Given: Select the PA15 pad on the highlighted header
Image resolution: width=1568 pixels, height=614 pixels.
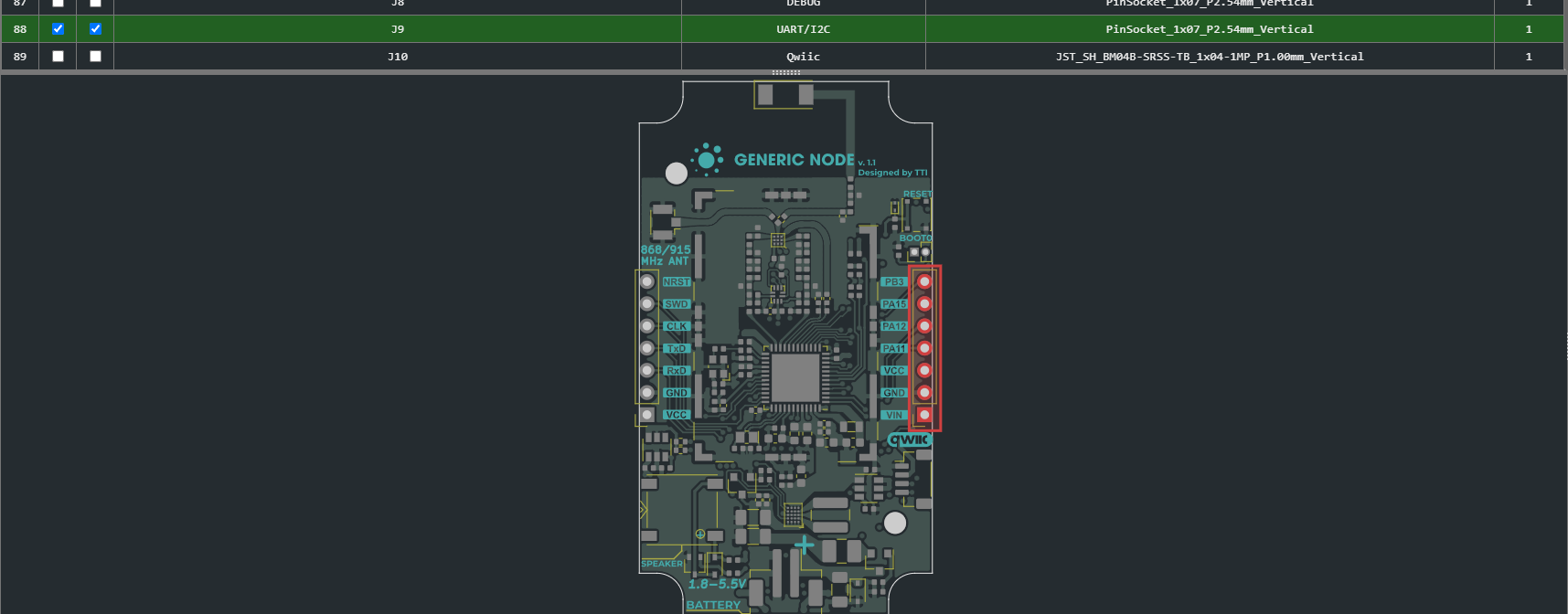Looking at the screenshot, I should pos(924,303).
